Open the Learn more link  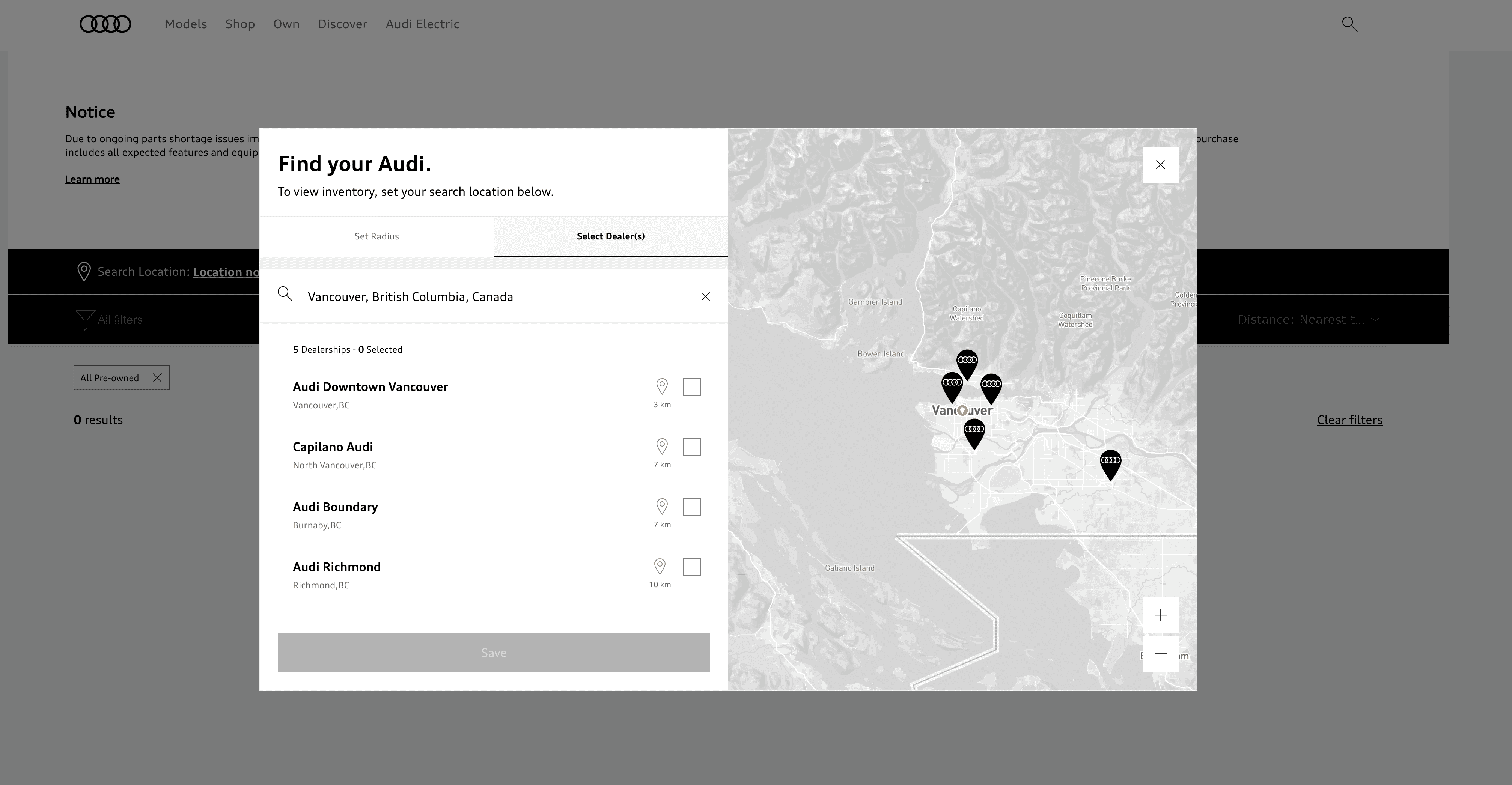(92, 179)
